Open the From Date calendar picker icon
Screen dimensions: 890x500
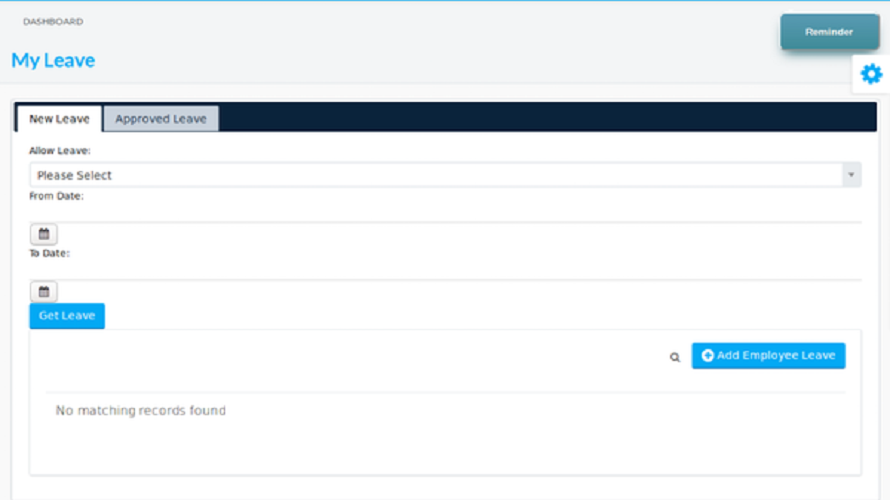click(x=44, y=234)
